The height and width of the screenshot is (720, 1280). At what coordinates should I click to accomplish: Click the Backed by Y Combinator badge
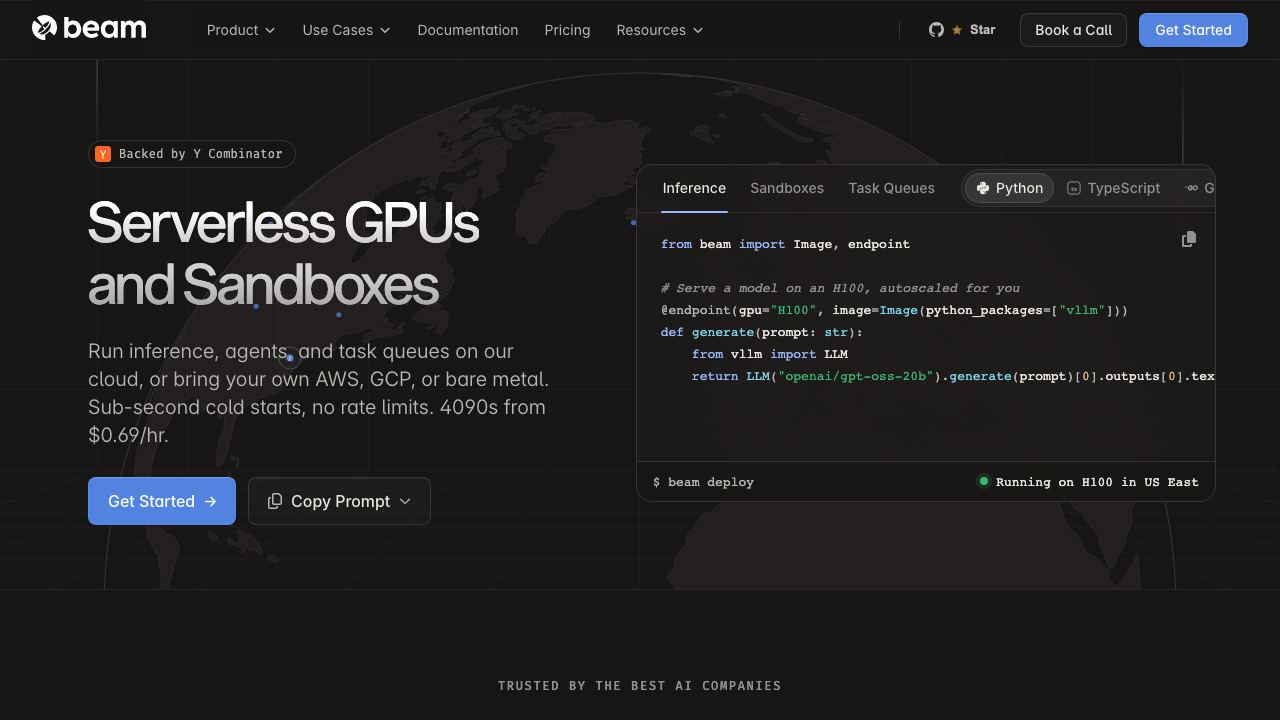coord(192,154)
